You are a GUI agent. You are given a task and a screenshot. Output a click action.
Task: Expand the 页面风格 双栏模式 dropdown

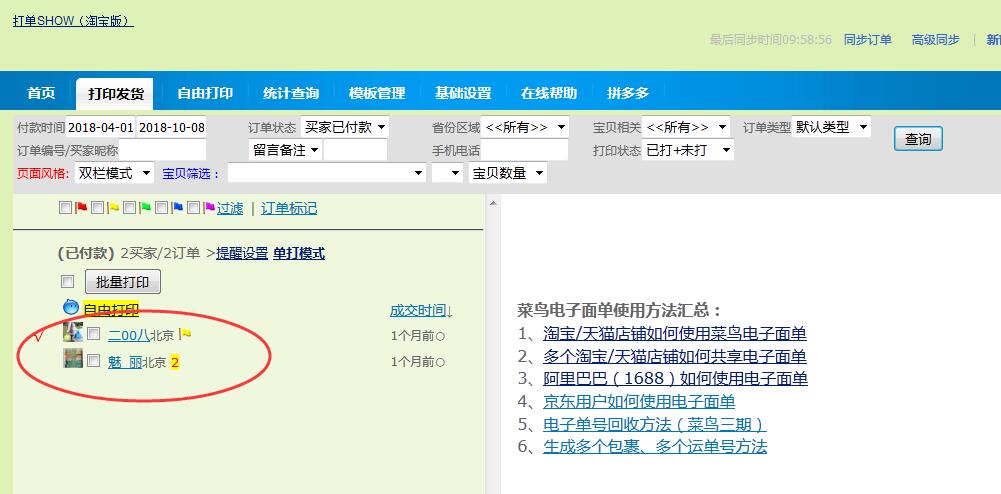coord(114,173)
